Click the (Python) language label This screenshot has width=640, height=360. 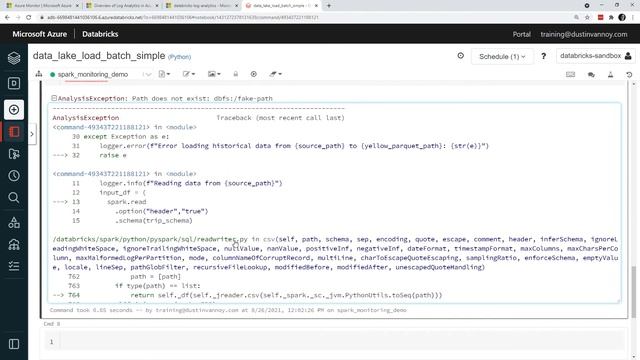180,57
